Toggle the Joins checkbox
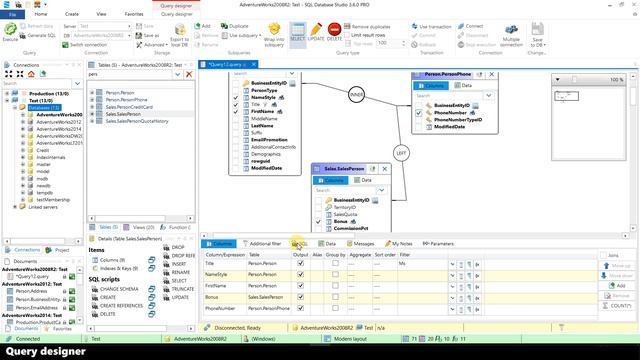Screen dimensions: 640x360 603,255
